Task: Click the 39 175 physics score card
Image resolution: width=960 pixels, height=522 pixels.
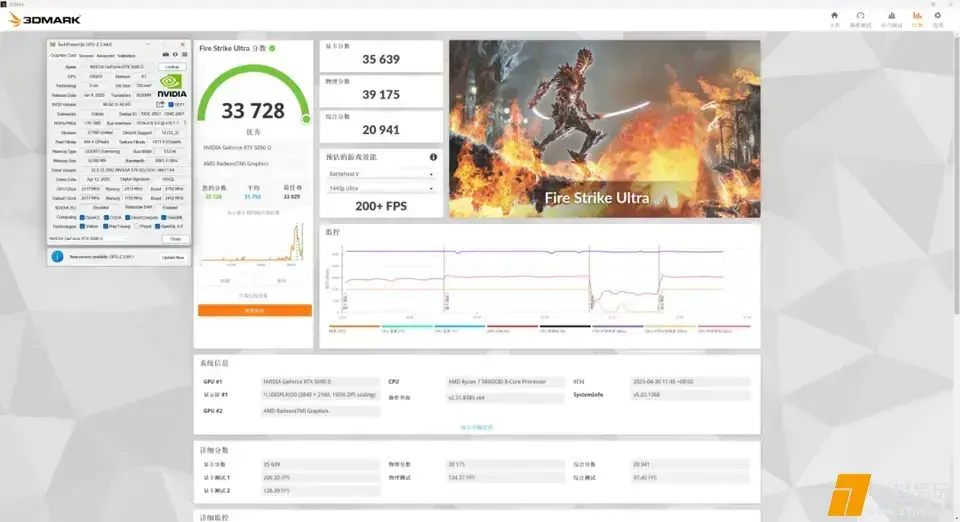Action: point(381,92)
